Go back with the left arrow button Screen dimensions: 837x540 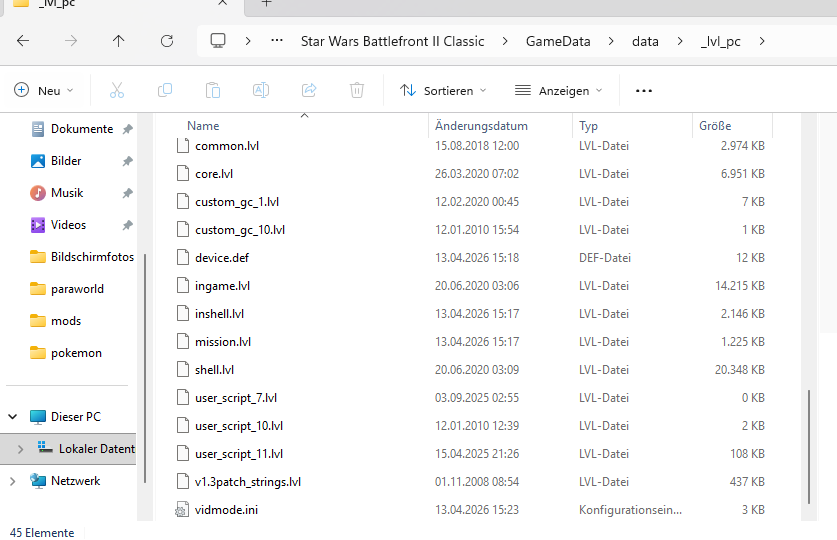(23, 41)
